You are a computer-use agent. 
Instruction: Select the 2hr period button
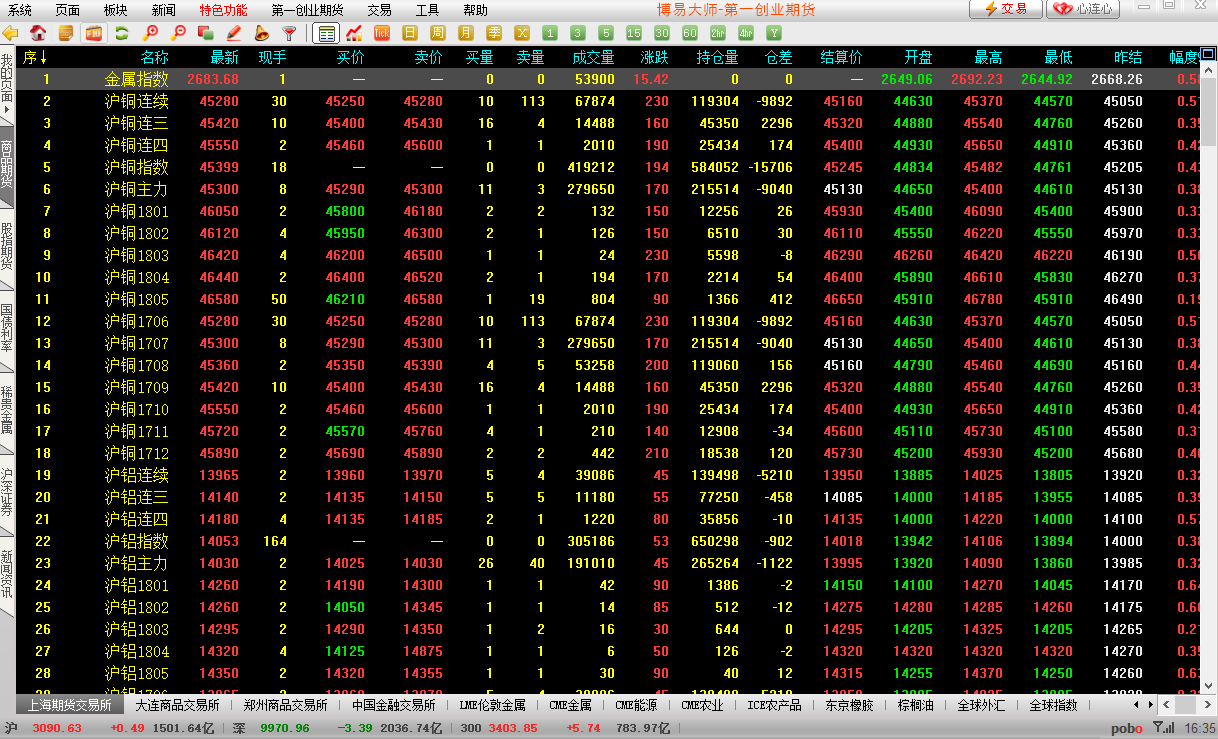[718, 33]
